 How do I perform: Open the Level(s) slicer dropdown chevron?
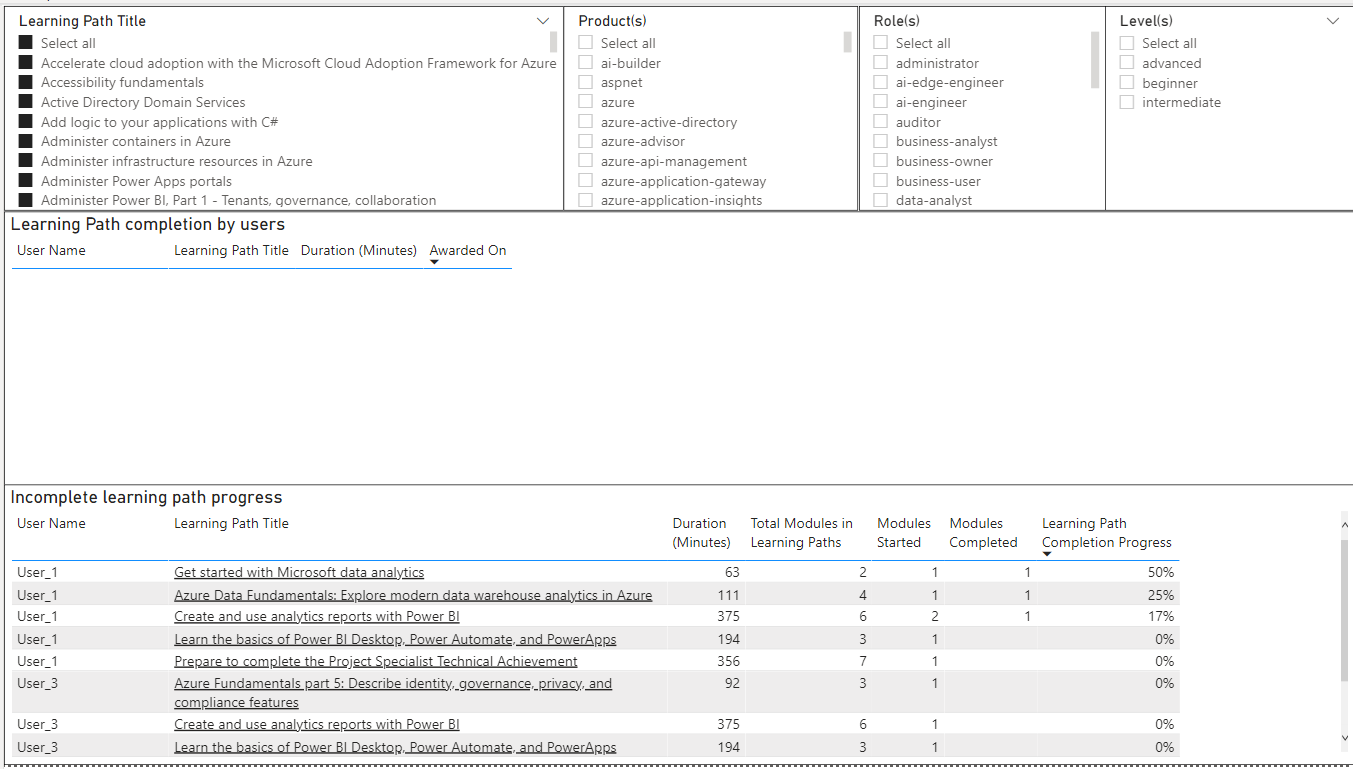point(1331,20)
